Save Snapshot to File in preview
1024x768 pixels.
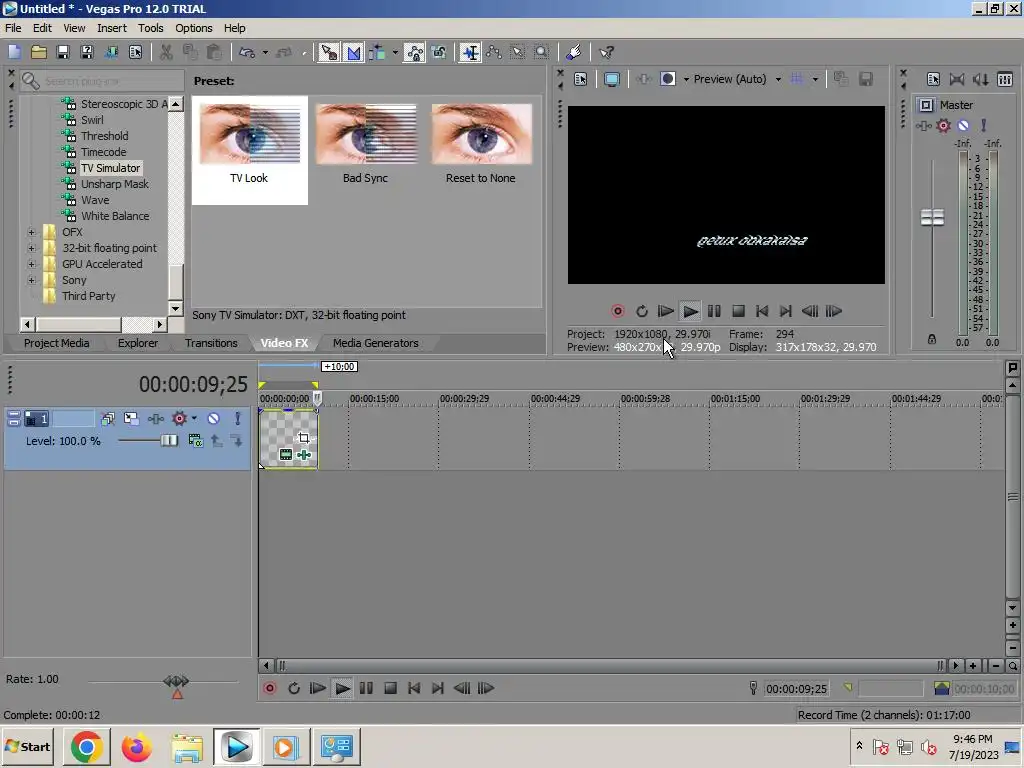point(866,79)
